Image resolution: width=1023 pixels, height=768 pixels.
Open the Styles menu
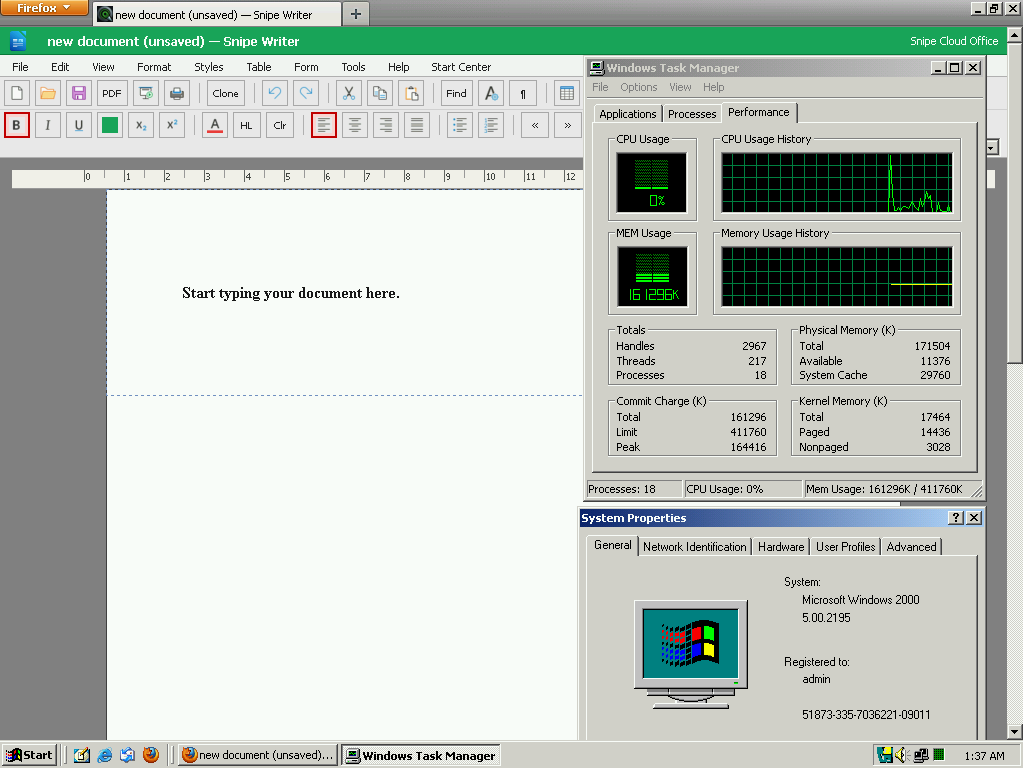click(x=209, y=67)
